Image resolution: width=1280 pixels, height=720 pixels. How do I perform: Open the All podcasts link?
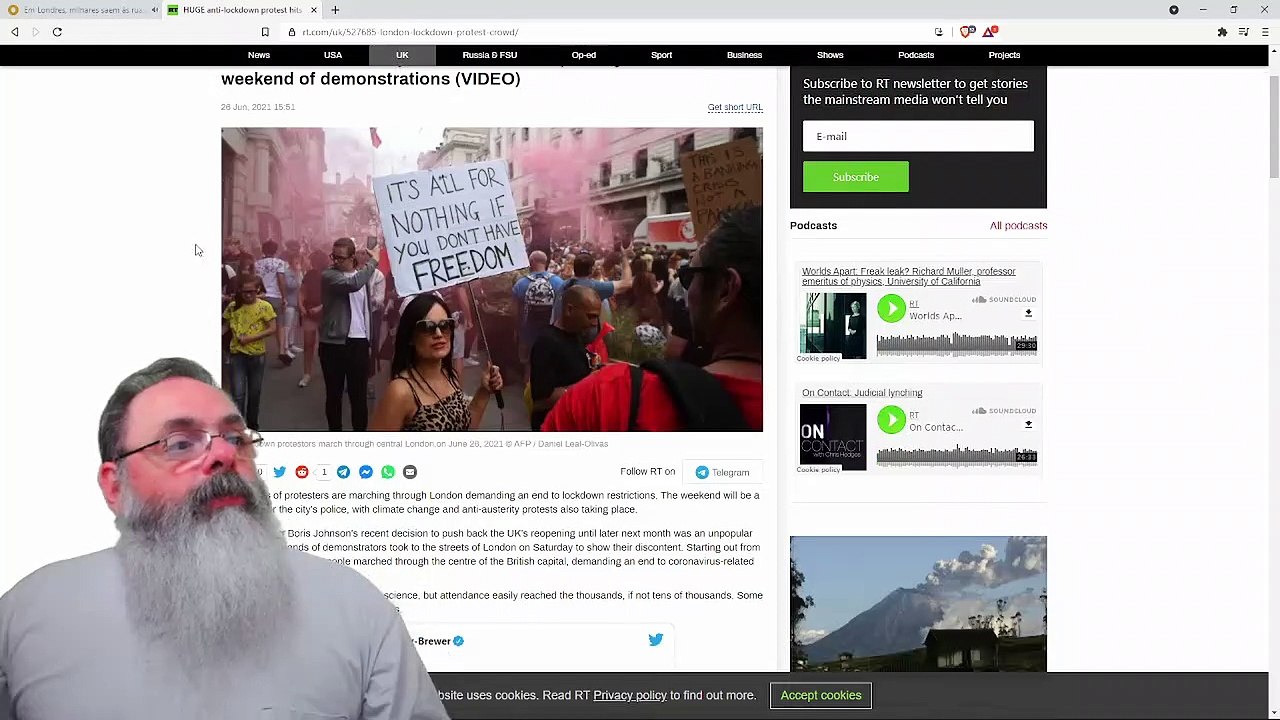click(1019, 225)
